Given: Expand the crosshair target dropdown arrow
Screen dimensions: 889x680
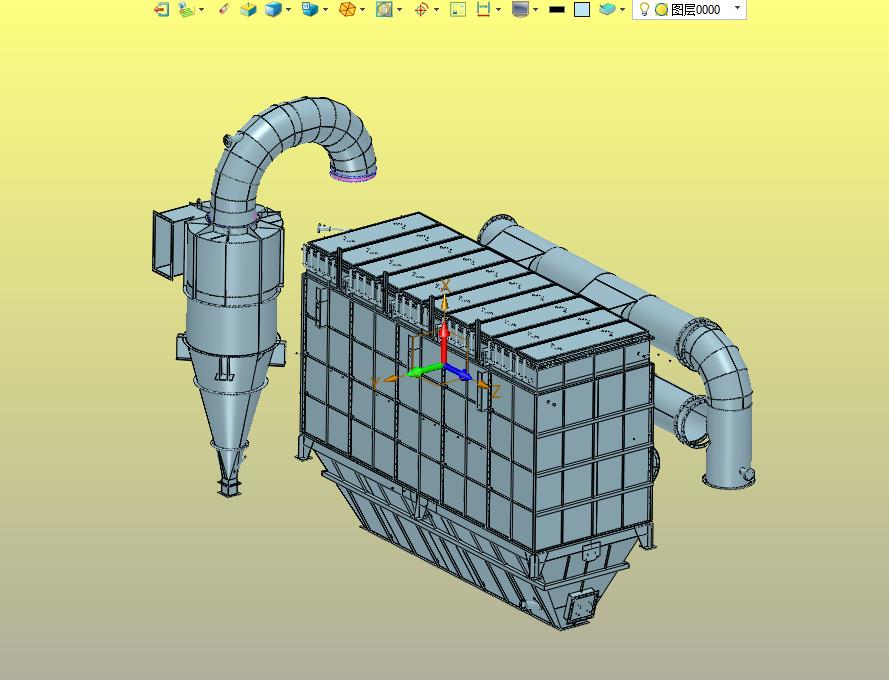Looking at the screenshot, I should [436, 9].
